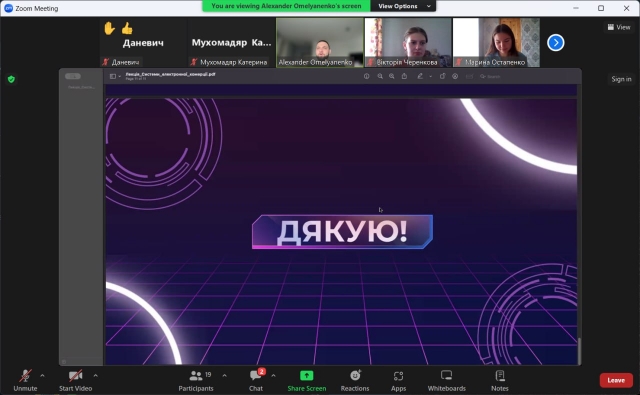640x395 pixels.
Task: Open the View Options dropdown
Action: point(403,6)
